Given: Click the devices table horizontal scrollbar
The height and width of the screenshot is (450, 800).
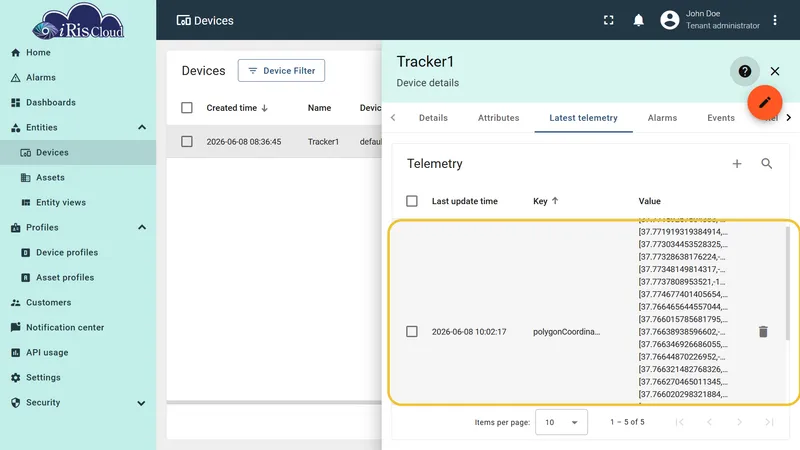Looking at the screenshot, I should 274,403.
